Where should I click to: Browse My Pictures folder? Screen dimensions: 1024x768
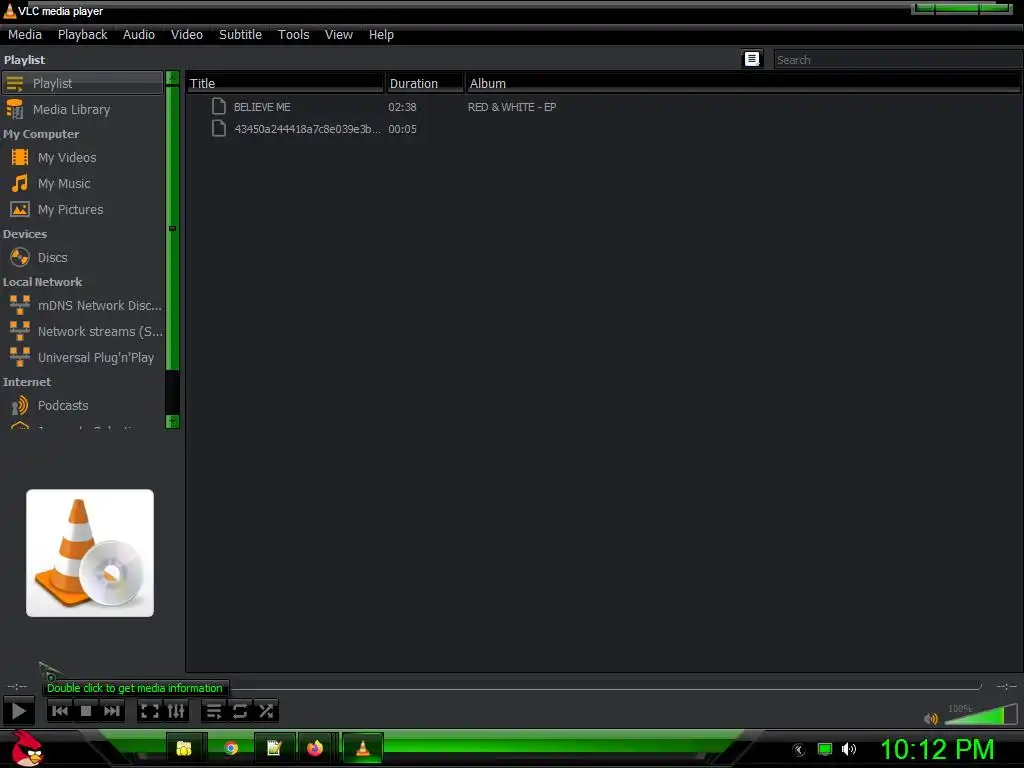click(x=82, y=210)
